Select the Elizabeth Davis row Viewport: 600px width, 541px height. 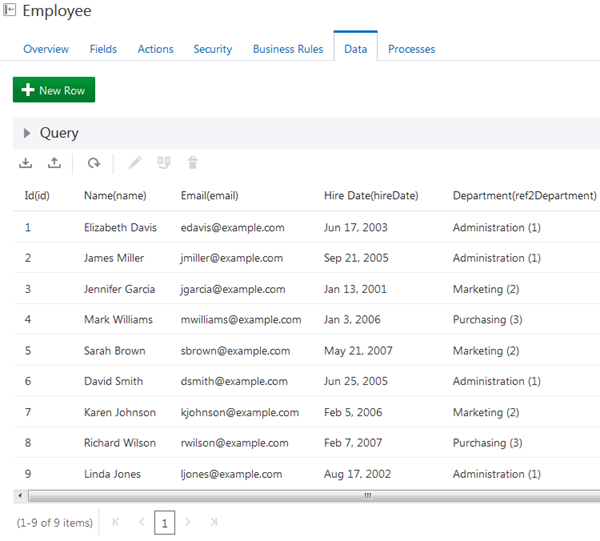120,227
